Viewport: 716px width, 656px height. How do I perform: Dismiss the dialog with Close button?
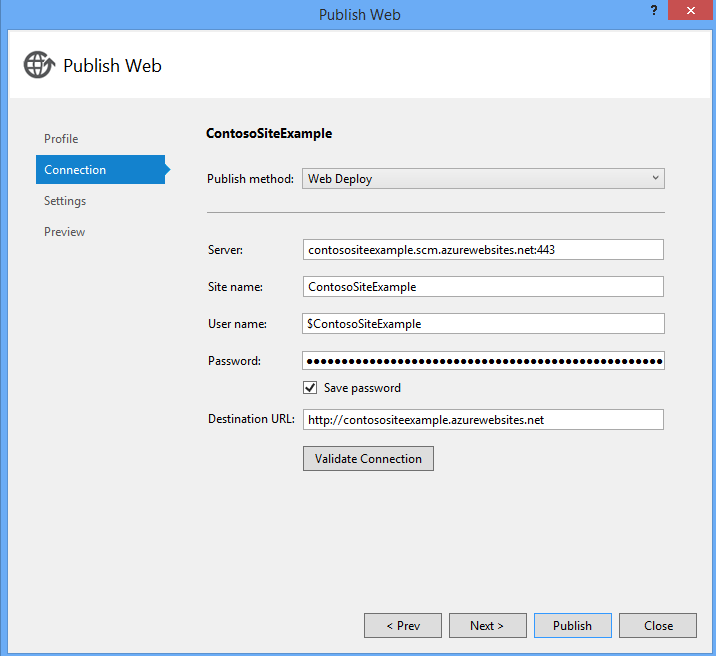pos(658,625)
